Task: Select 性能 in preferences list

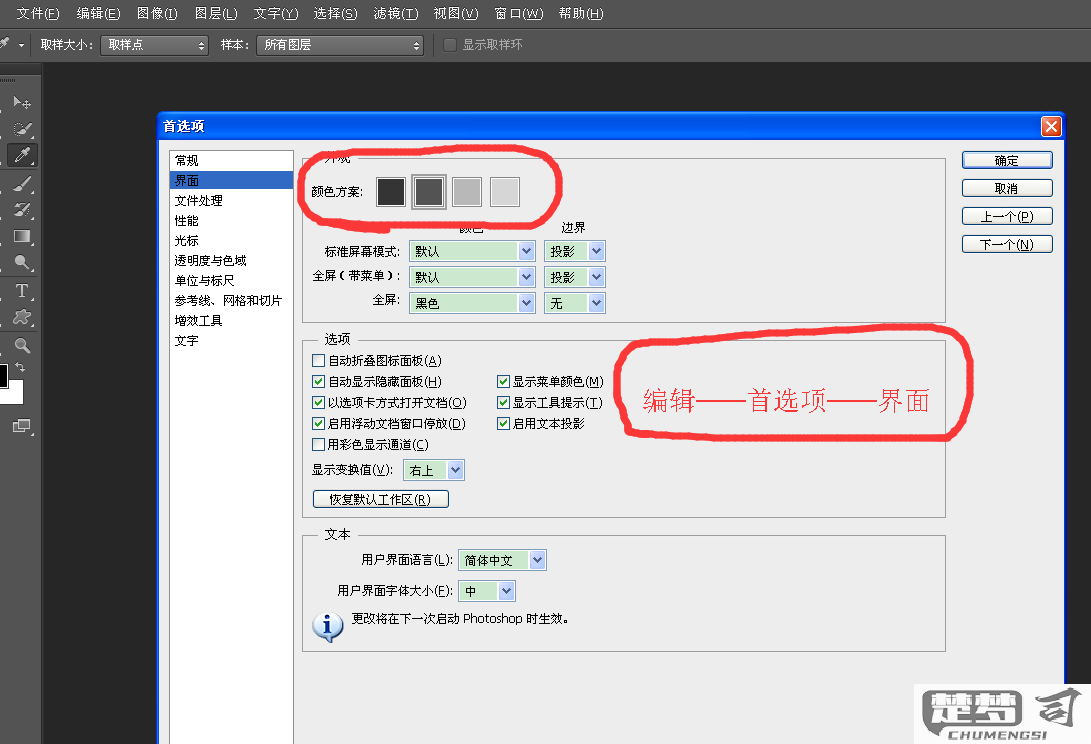Action: pos(231,221)
